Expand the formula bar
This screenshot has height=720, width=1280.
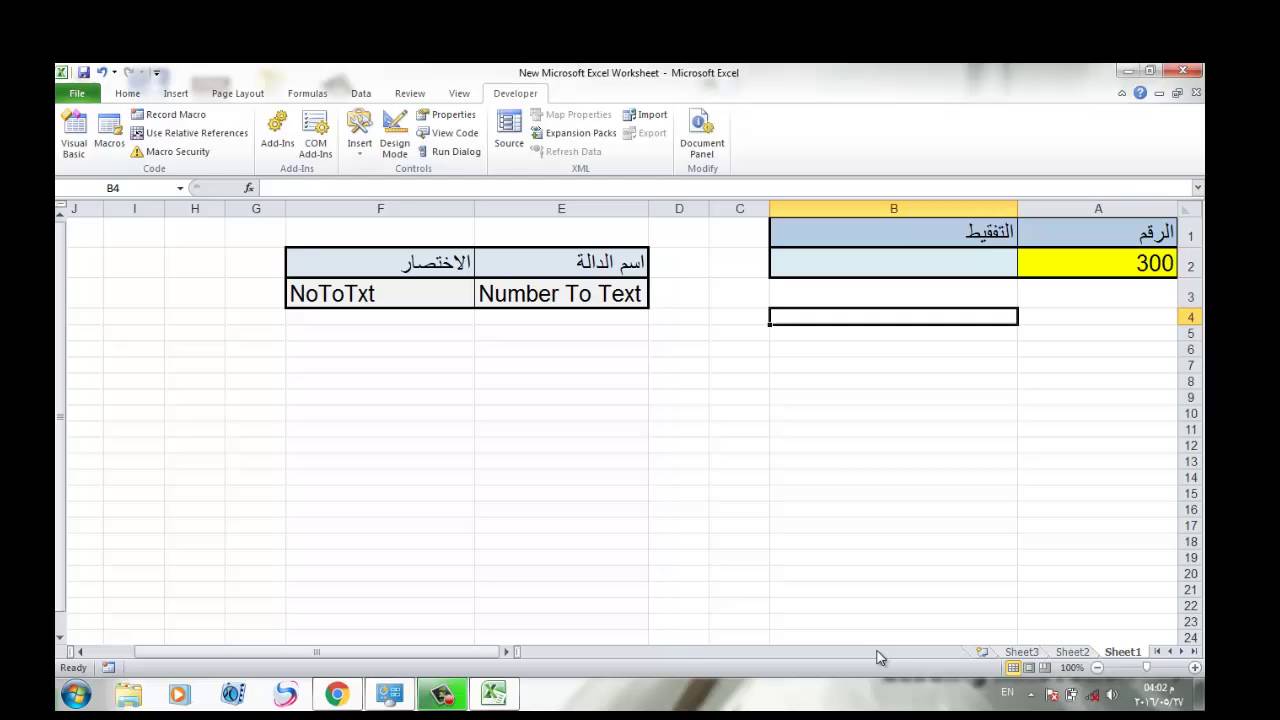click(x=1197, y=188)
